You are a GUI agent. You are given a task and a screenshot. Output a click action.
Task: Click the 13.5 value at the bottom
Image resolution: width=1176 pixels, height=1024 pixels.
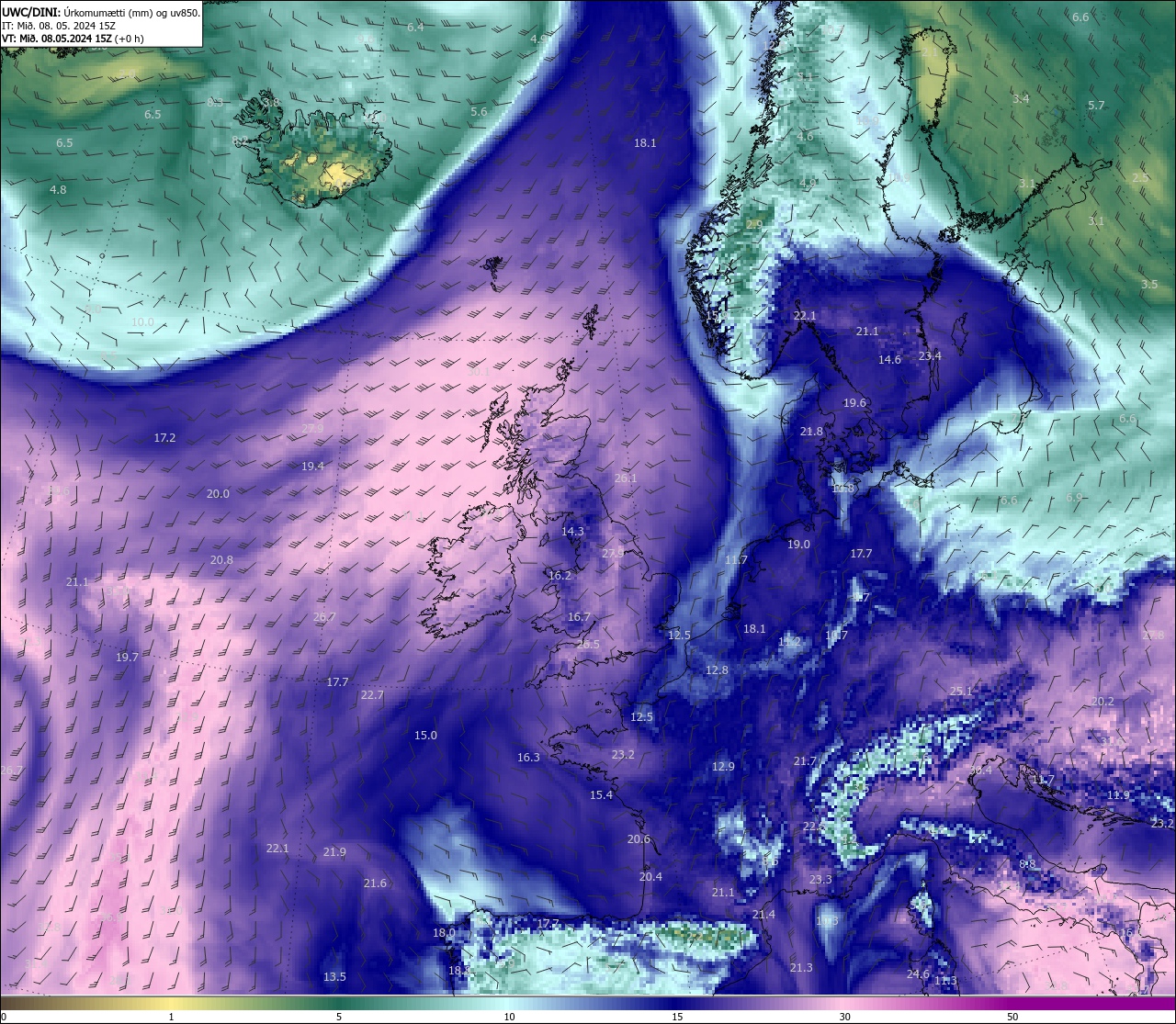pos(334,977)
